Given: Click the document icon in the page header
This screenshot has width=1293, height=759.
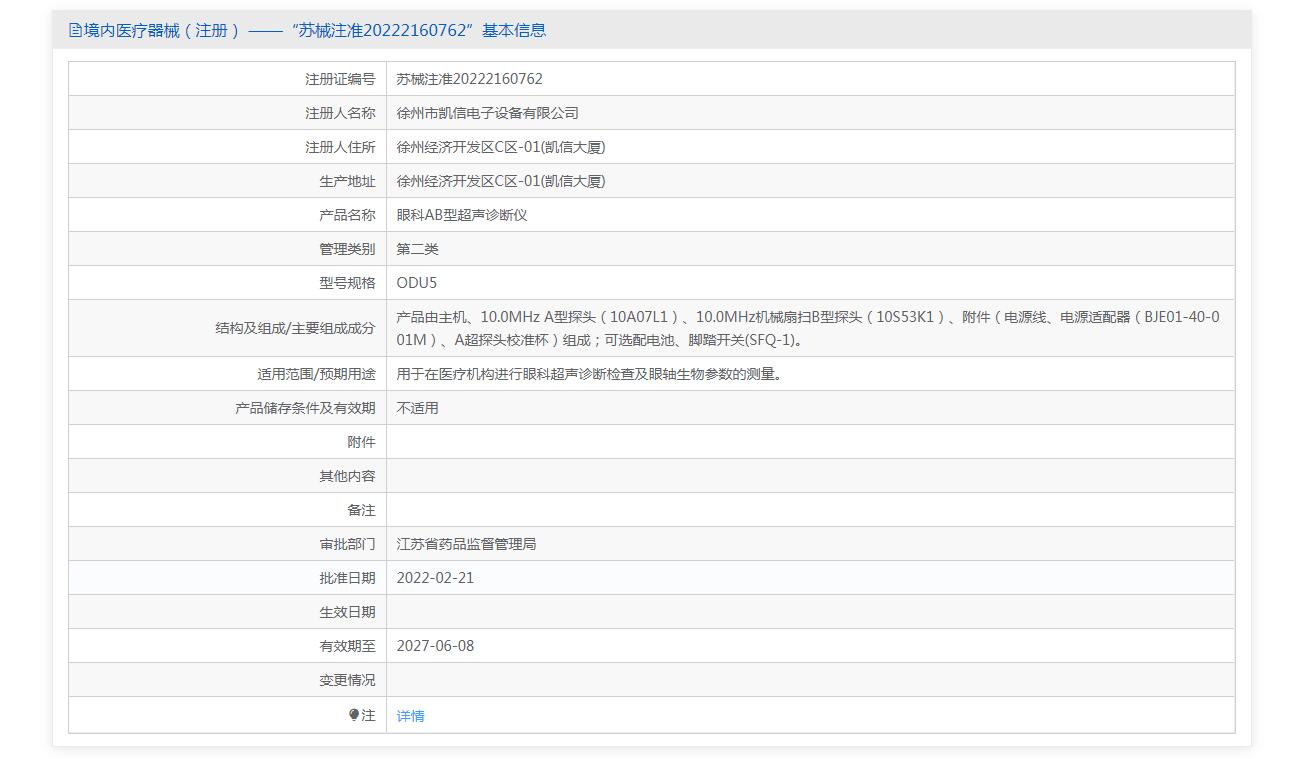Looking at the screenshot, I should 75,30.
